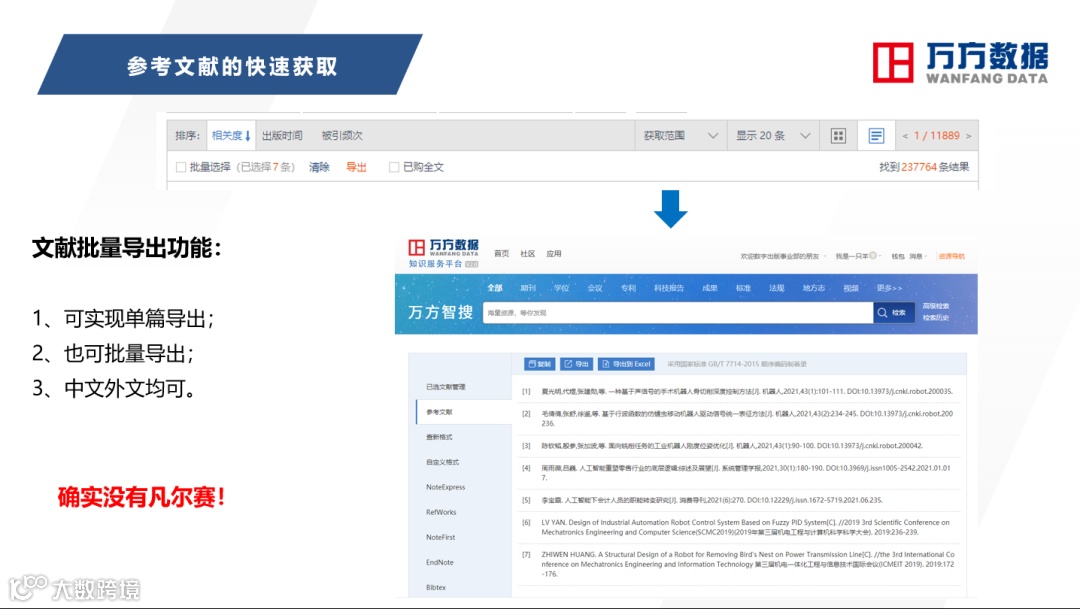
Task: Select the EndNote export format
Action: click(439, 562)
